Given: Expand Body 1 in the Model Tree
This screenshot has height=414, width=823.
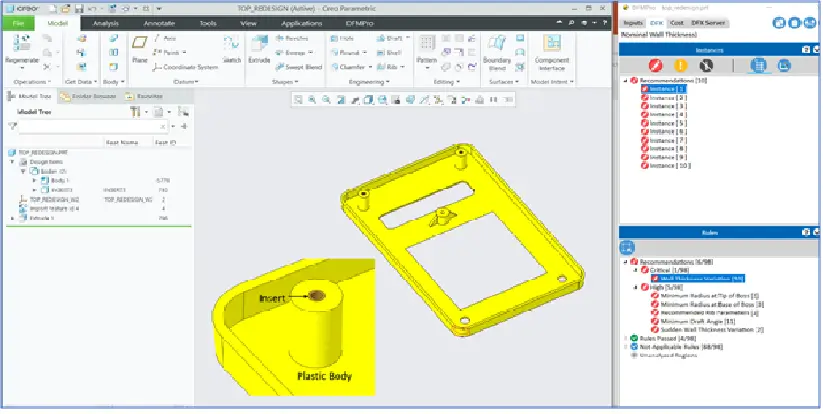Looking at the screenshot, I should (35, 181).
